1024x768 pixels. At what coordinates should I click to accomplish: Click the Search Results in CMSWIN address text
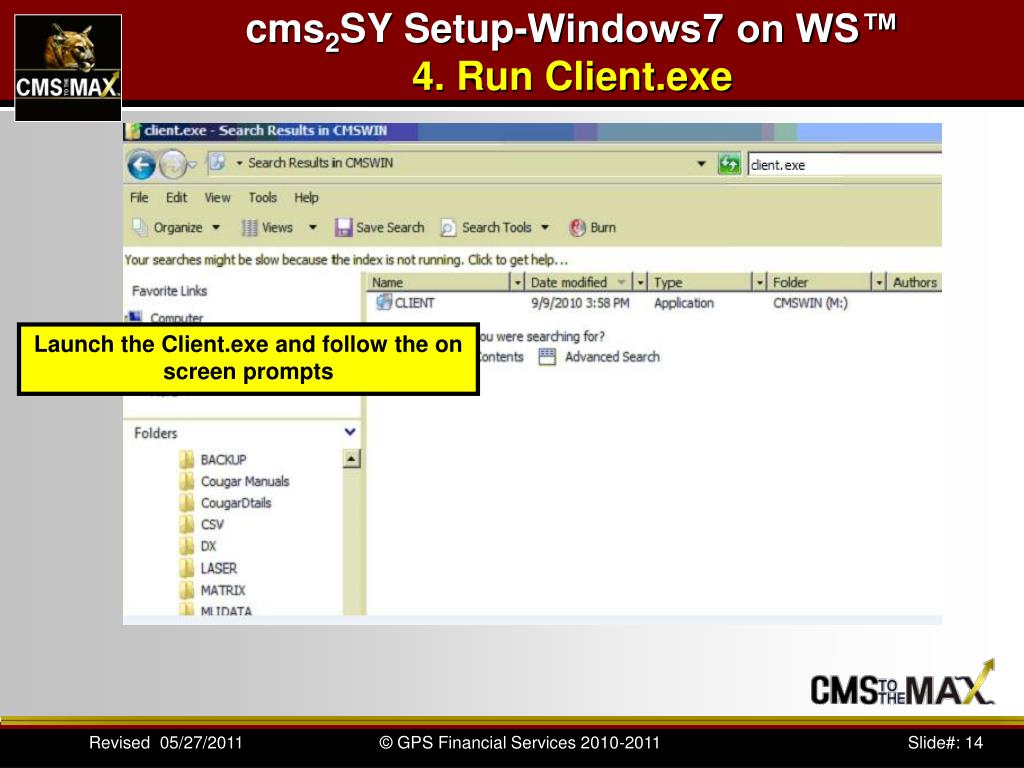point(320,163)
